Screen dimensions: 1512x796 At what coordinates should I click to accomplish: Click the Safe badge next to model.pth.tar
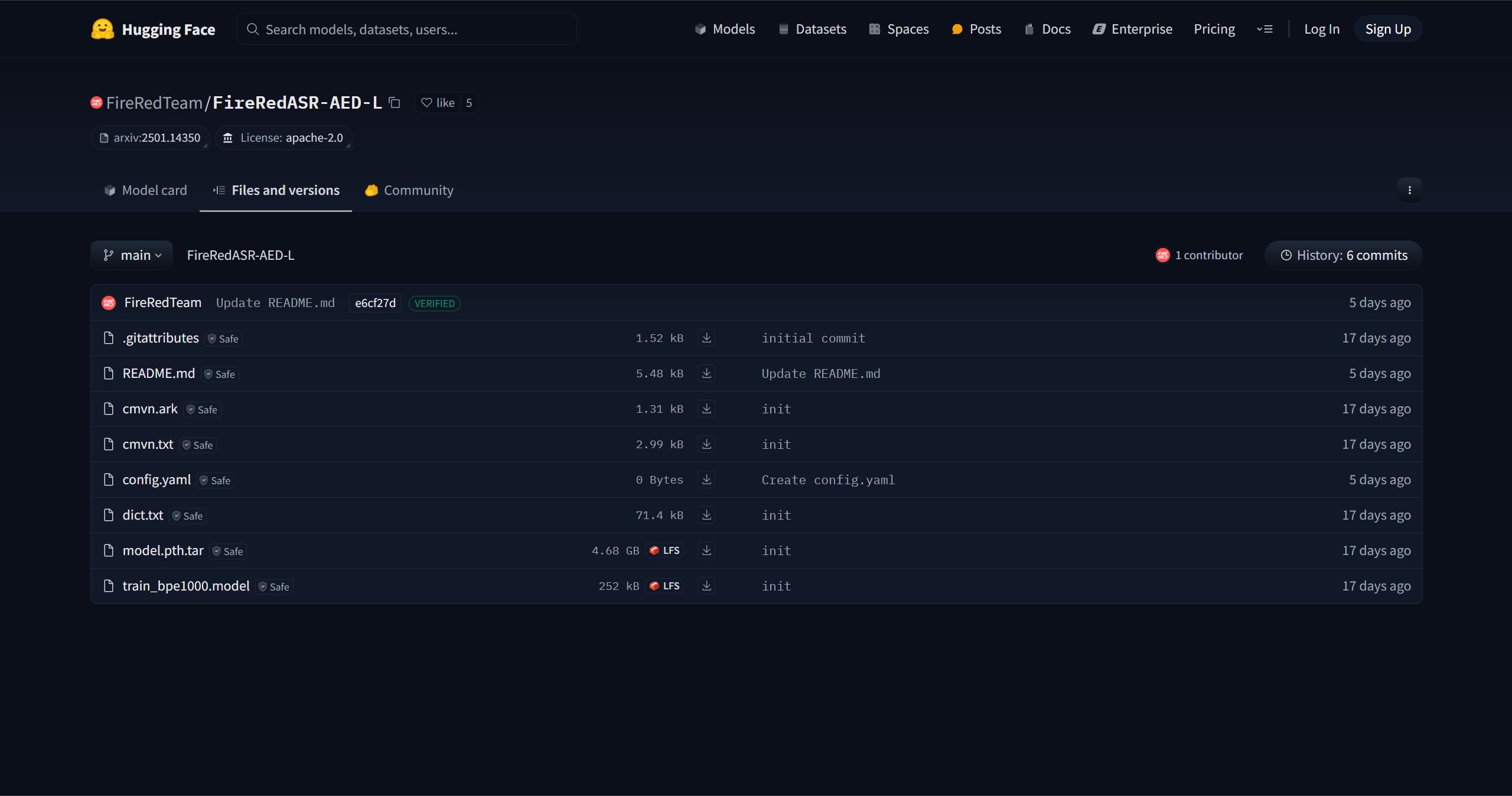click(228, 552)
